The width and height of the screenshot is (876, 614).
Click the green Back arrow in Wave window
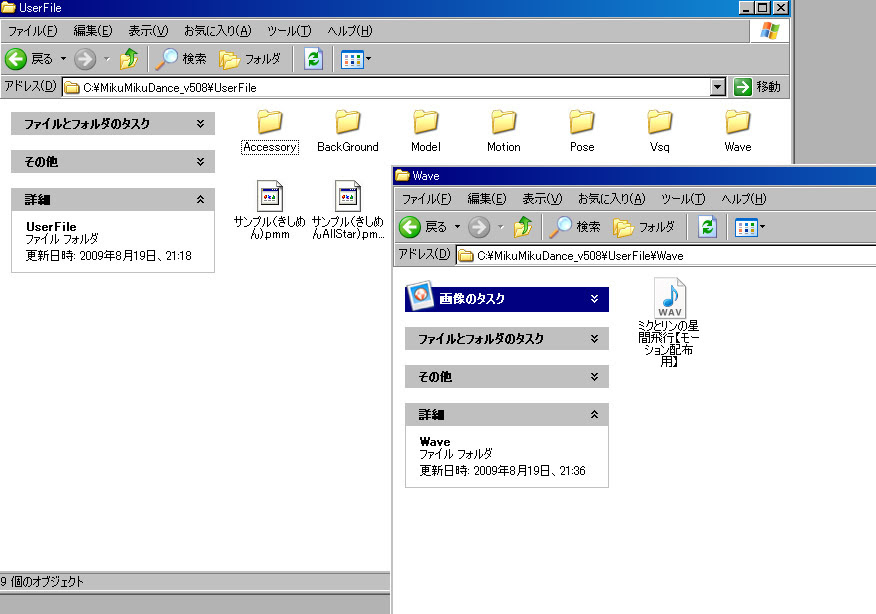coord(410,227)
